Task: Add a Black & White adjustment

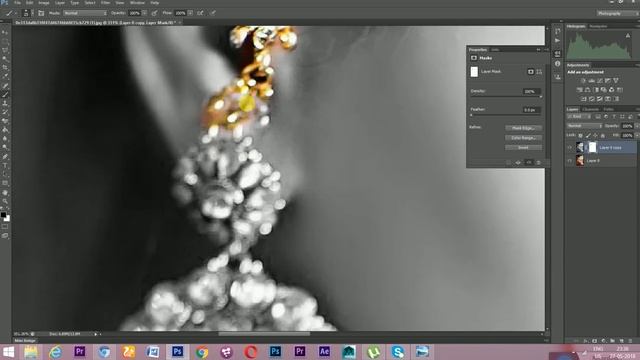Action: tap(596, 90)
